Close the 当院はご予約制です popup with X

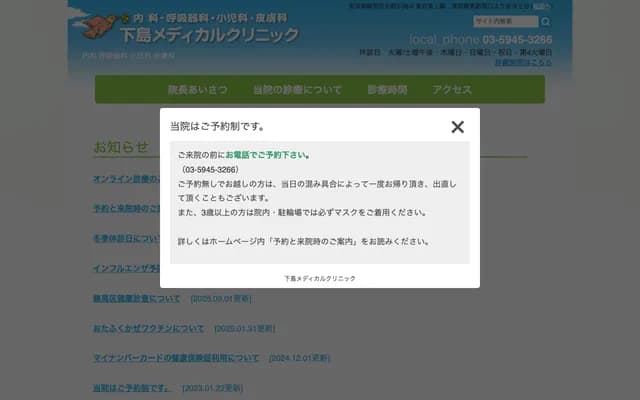click(458, 127)
